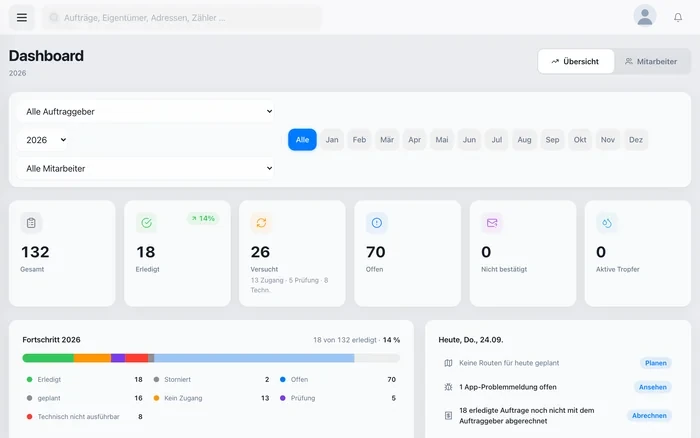Expand the Alle Mitarbeiter dropdown
This screenshot has height=438, width=700.
click(x=146, y=169)
